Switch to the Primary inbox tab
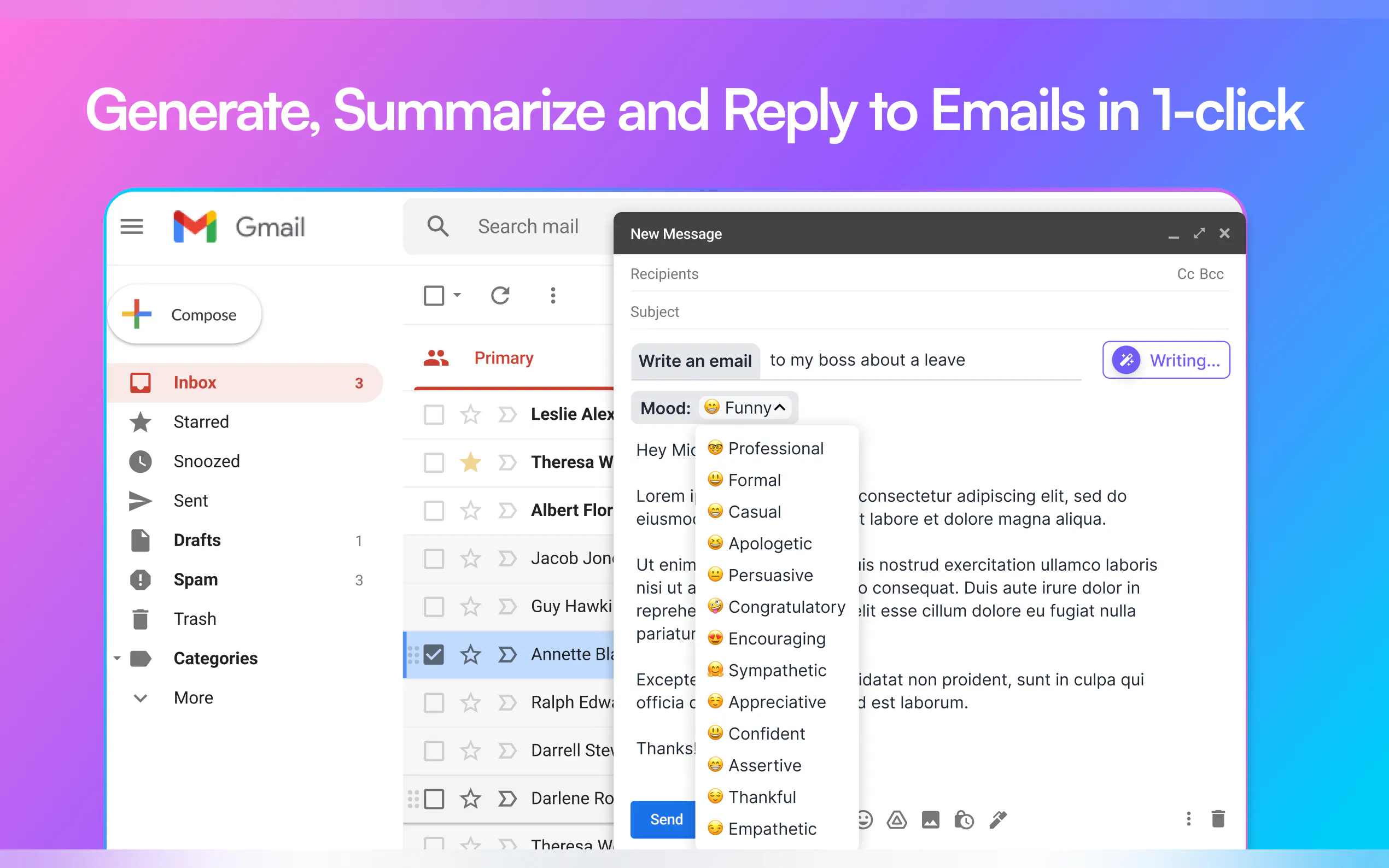The height and width of the screenshot is (868, 1389). click(x=503, y=358)
